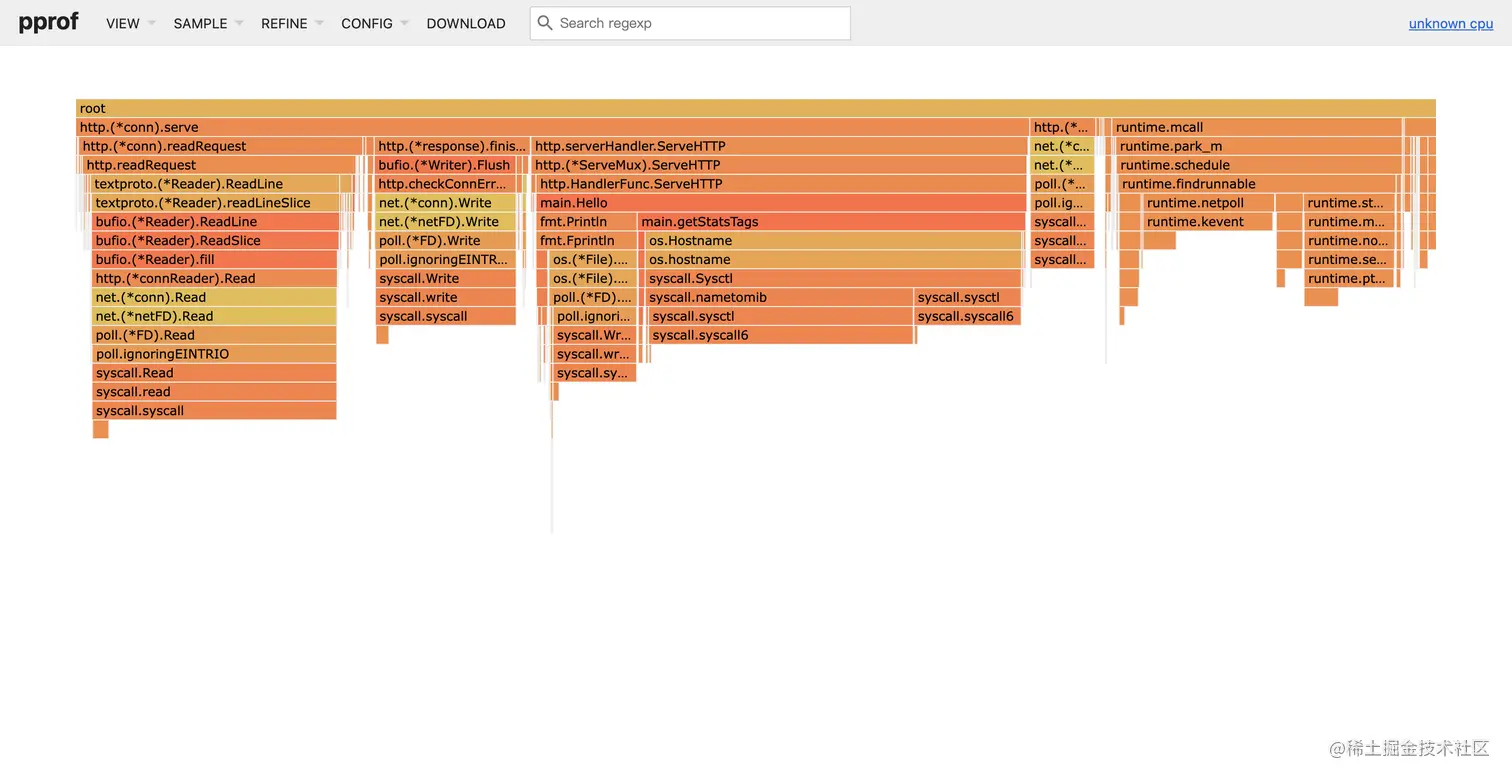Click the main.getStatsTags frame
Viewport: 1512px width, 781px height.
point(831,222)
